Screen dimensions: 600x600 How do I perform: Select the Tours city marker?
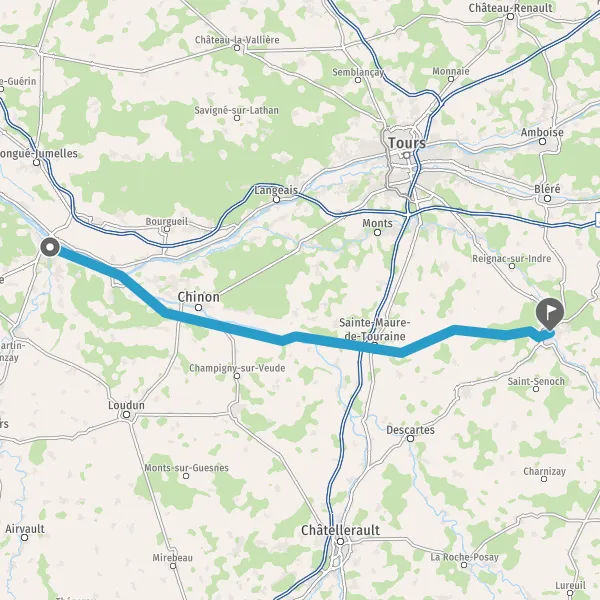pos(407,155)
